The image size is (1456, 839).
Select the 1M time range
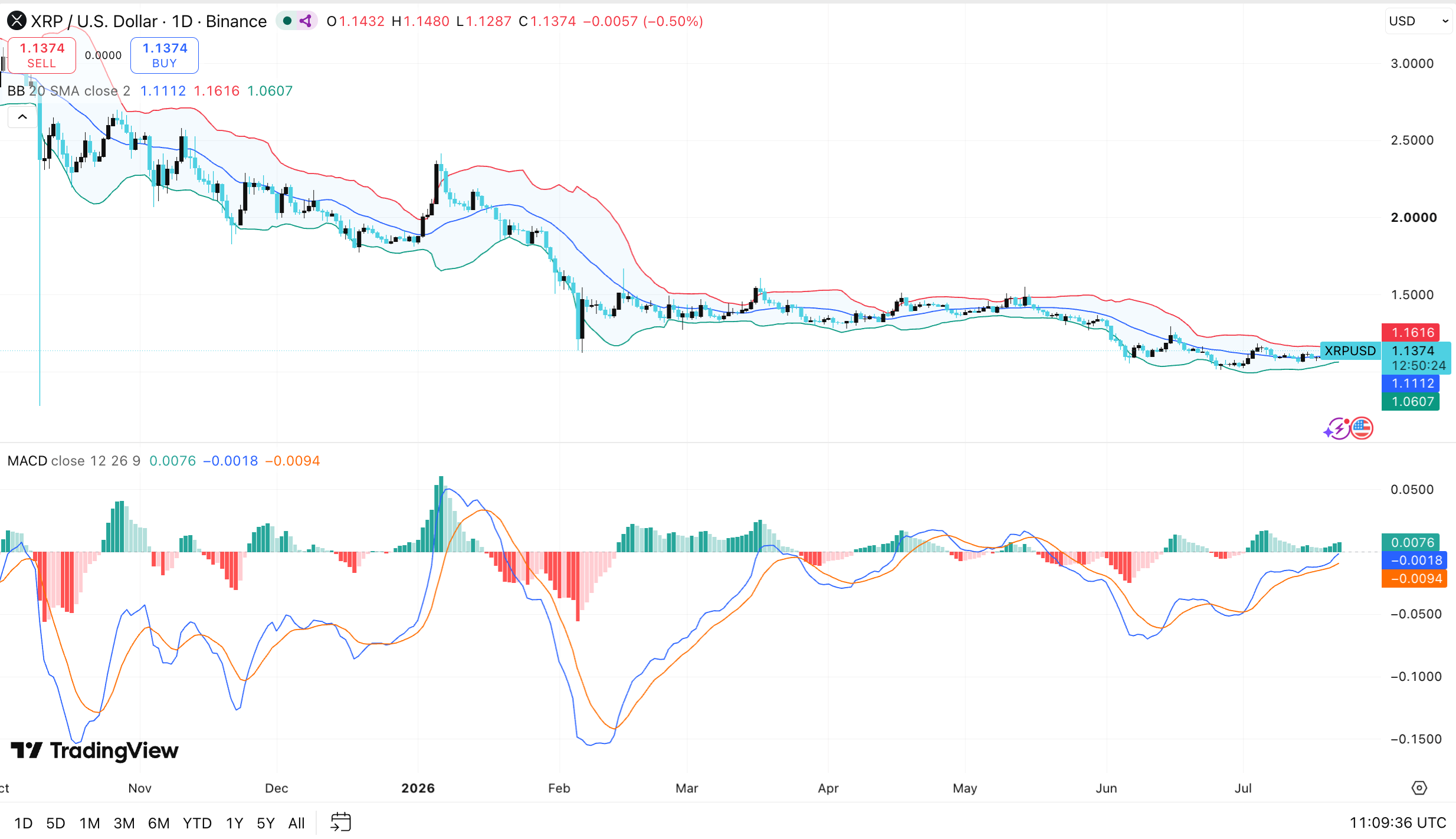tap(90, 823)
